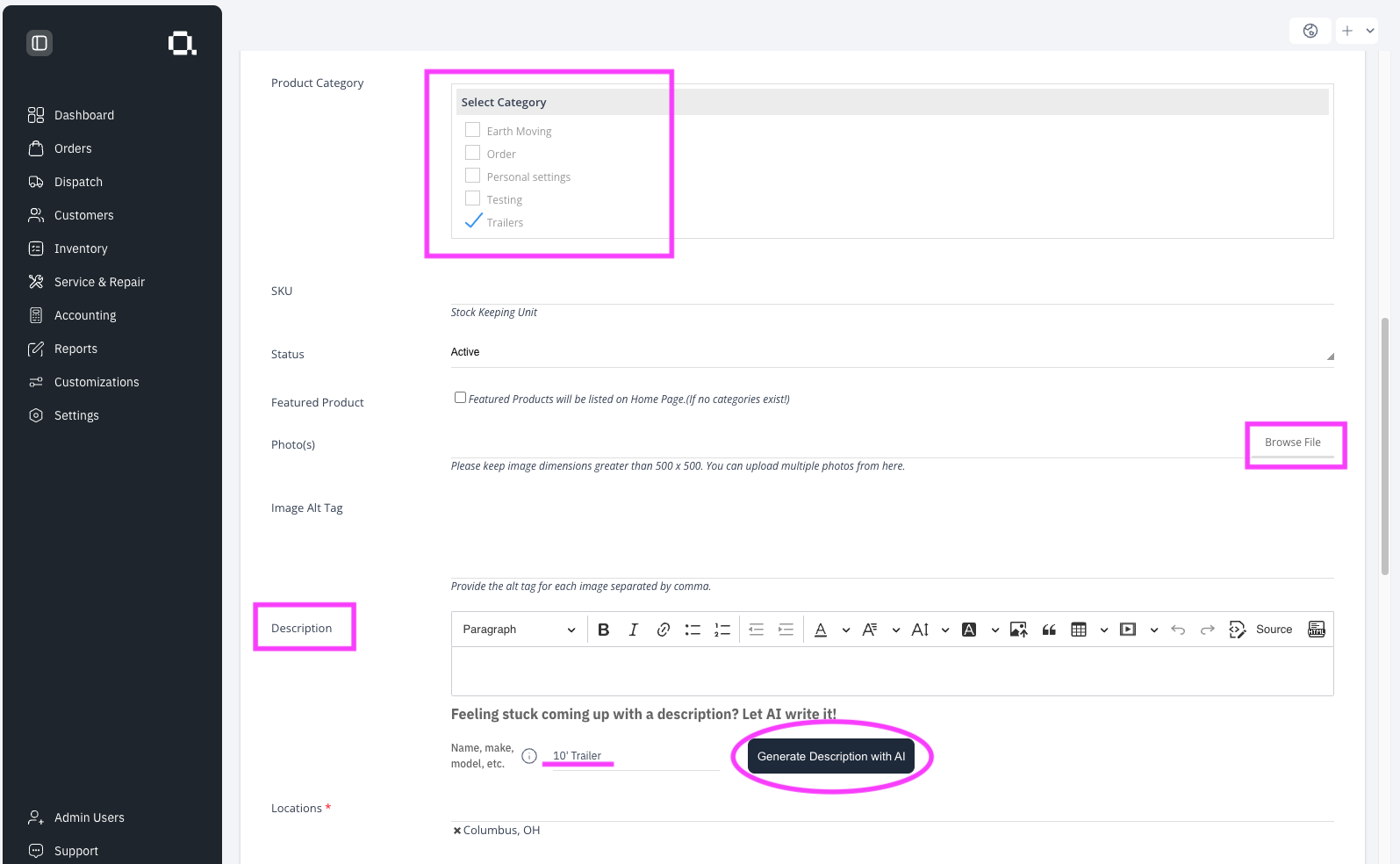The height and width of the screenshot is (864, 1400).
Task: Click the font family icon
Action: [870, 630]
